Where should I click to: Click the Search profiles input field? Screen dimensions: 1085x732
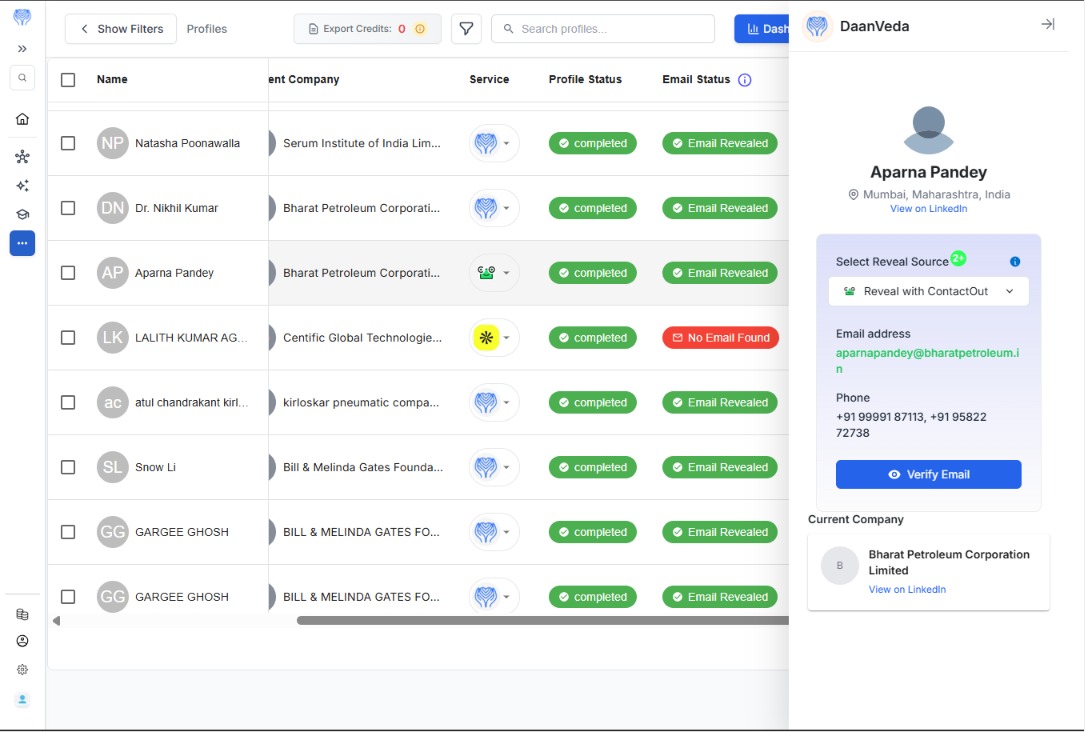tap(603, 29)
